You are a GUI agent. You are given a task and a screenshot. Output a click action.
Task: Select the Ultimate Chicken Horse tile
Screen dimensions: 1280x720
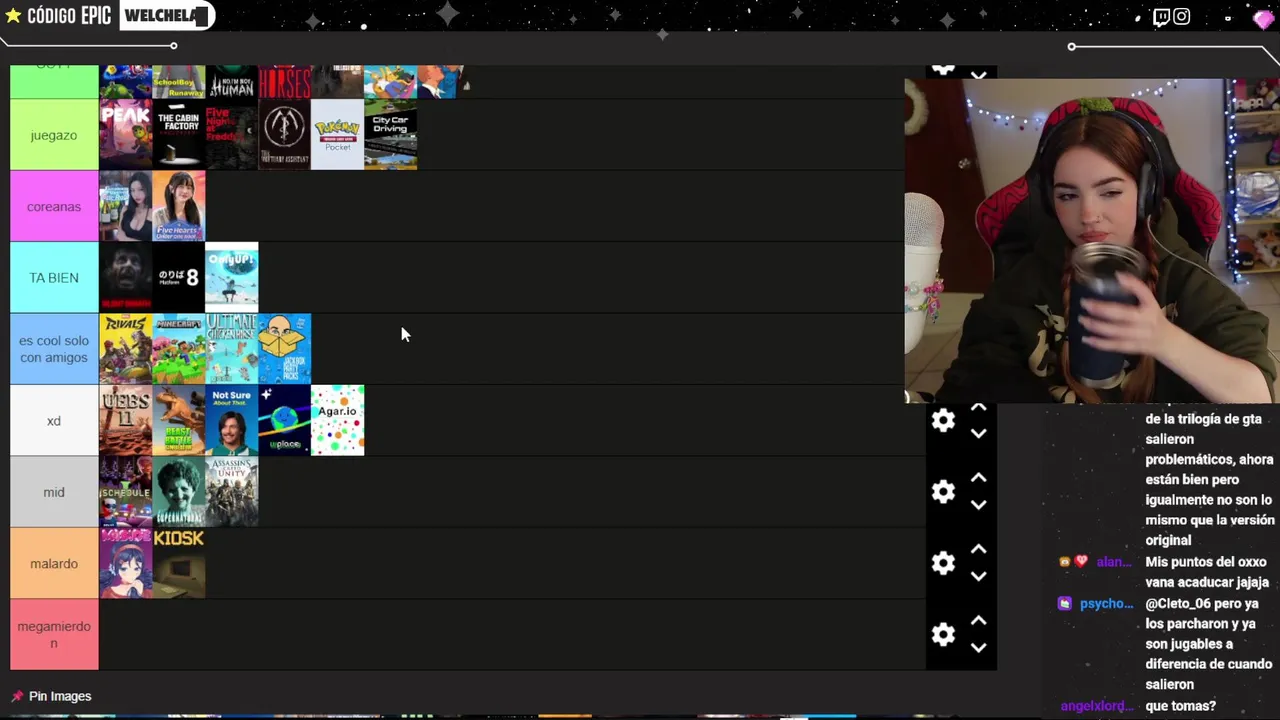231,349
